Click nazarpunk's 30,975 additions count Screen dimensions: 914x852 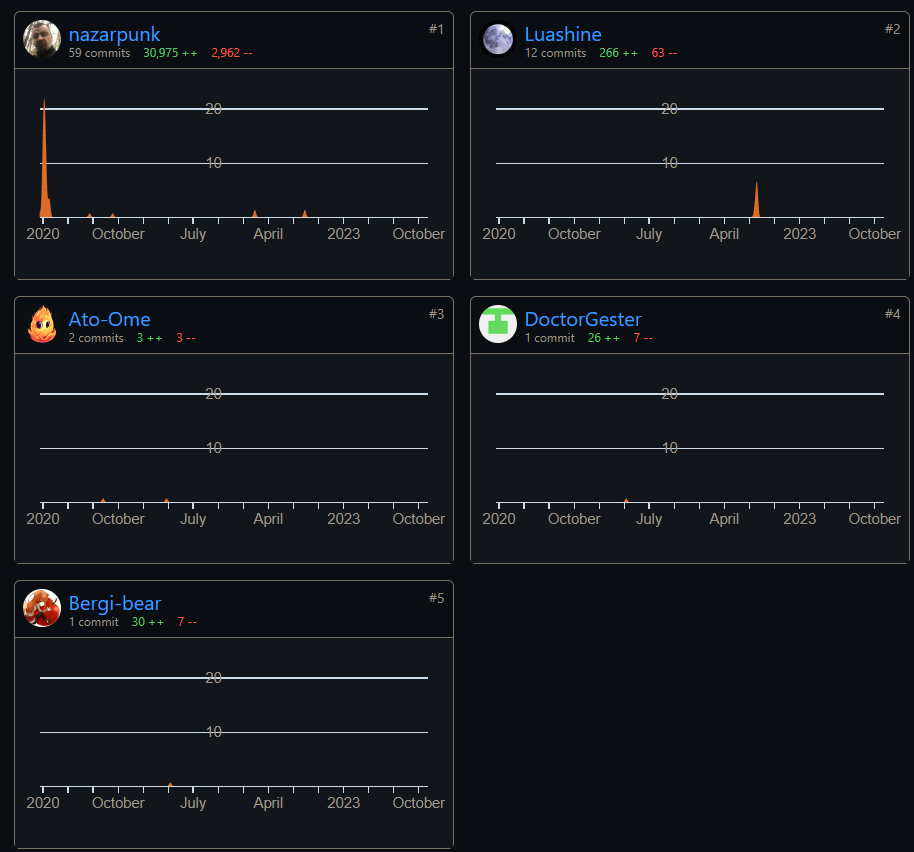coord(170,53)
